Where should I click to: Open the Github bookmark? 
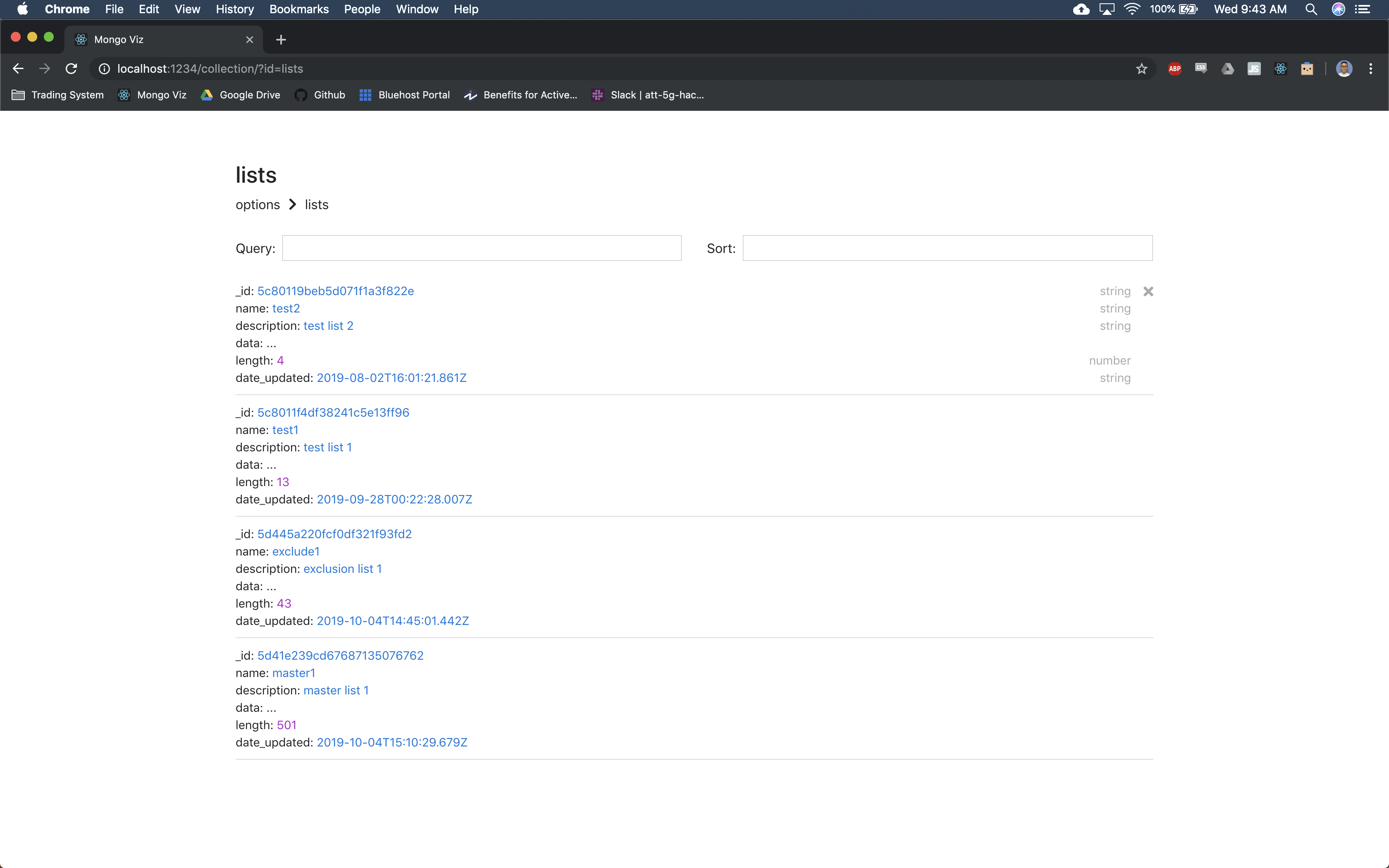[320, 95]
